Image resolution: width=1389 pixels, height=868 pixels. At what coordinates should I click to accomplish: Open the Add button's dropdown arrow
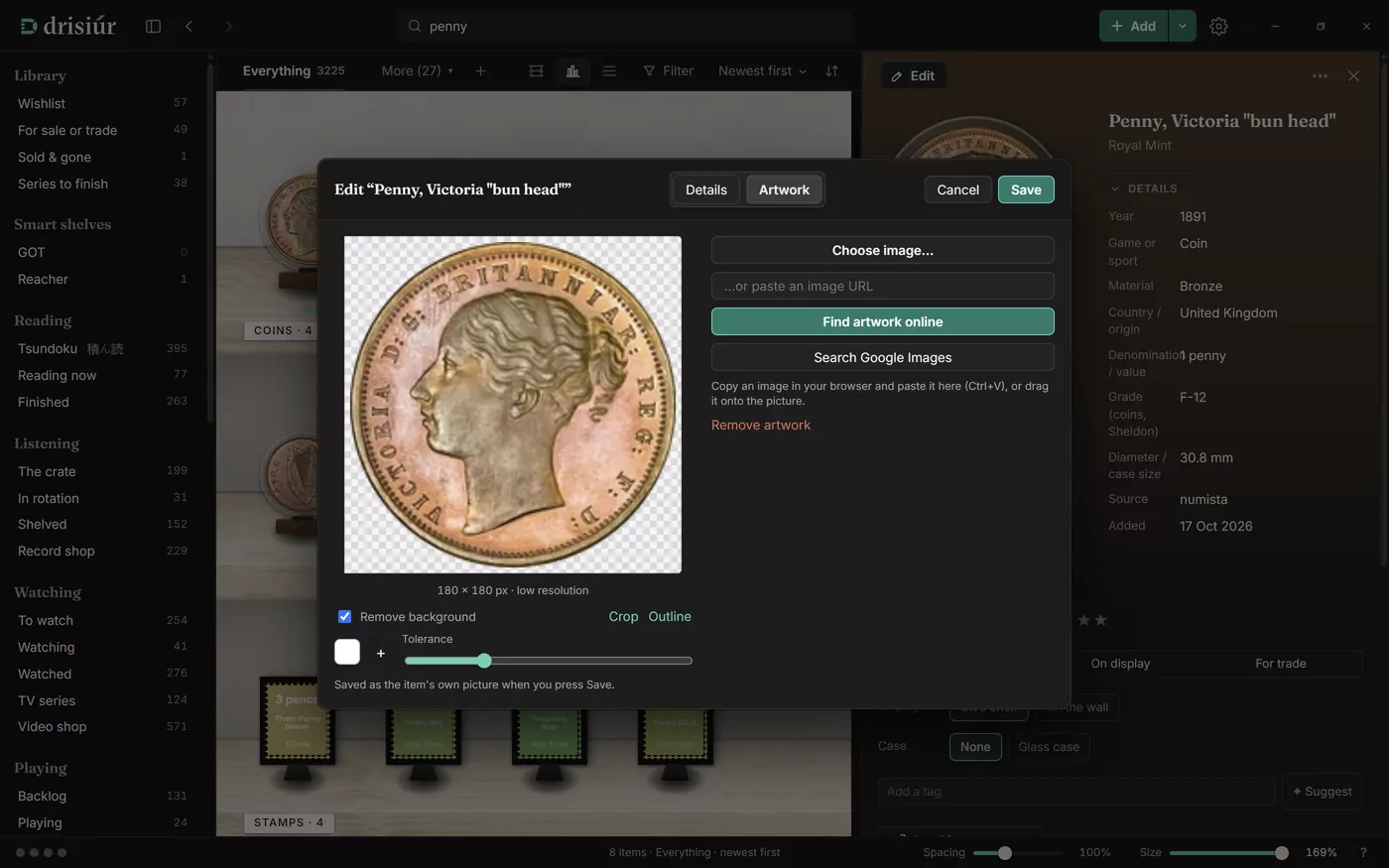coord(1182,26)
